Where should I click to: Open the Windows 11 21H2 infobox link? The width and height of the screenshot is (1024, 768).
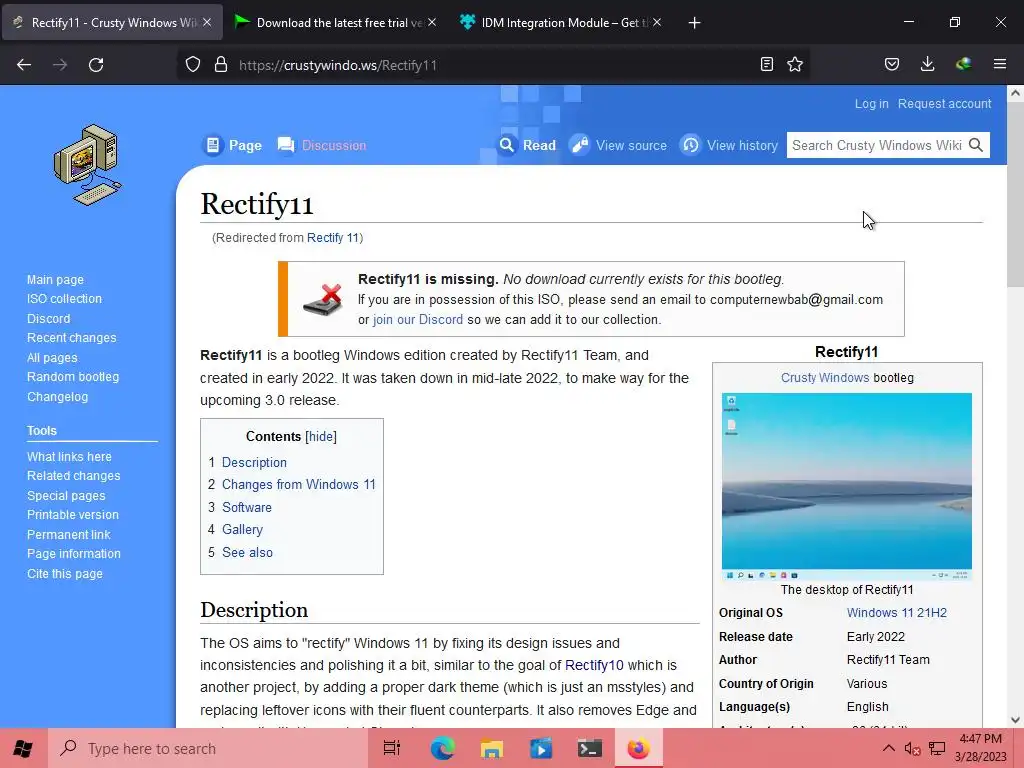coord(897,613)
